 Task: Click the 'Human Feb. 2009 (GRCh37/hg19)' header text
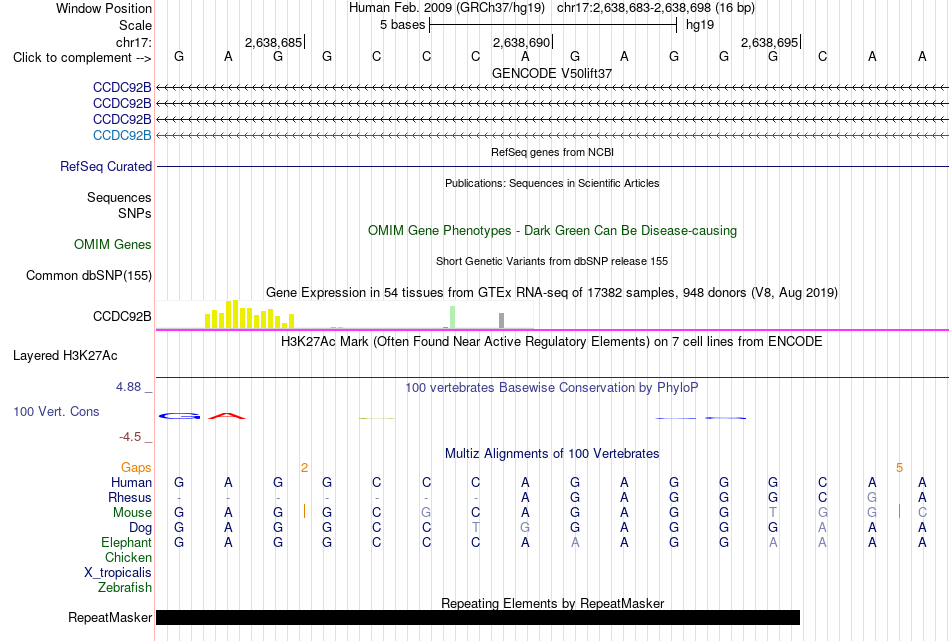pos(447,8)
